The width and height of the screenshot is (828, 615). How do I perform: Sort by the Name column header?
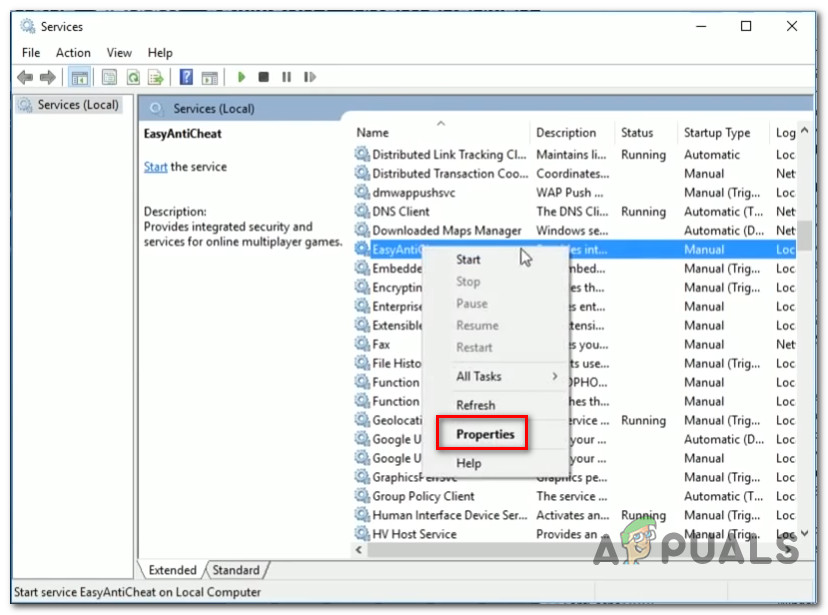[x=440, y=133]
